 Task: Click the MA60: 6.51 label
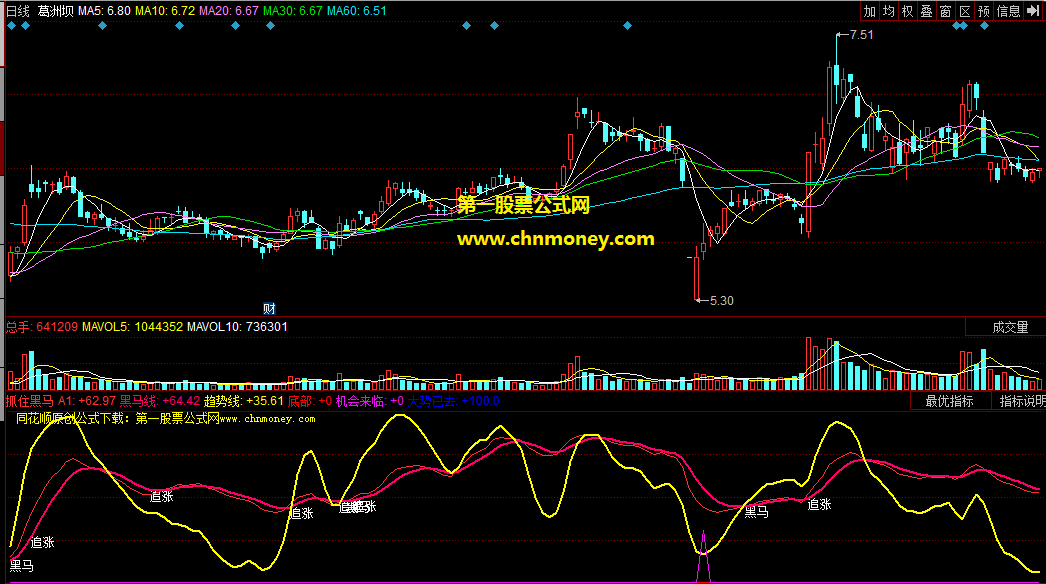coord(356,11)
